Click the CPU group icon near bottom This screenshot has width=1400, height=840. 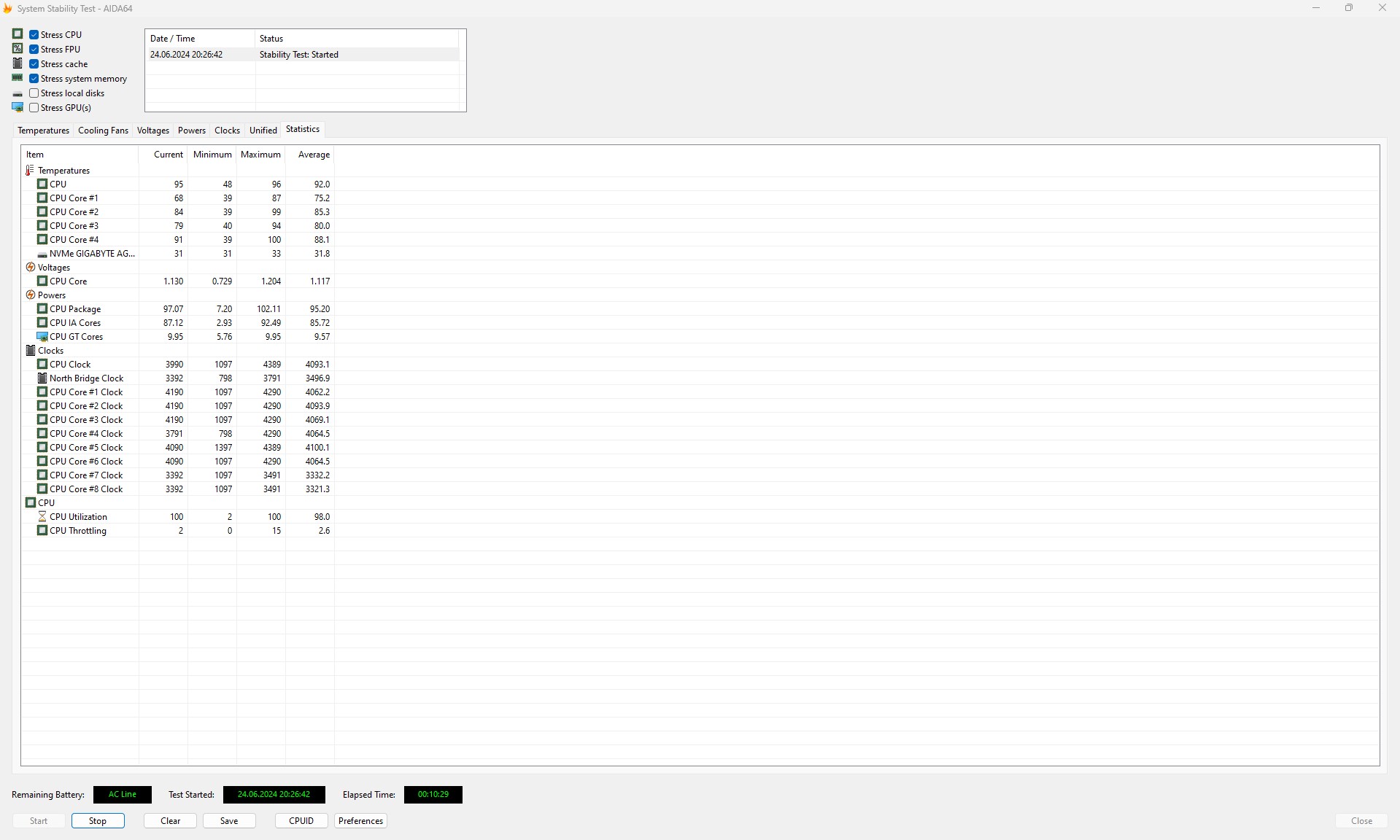click(x=31, y=503)
